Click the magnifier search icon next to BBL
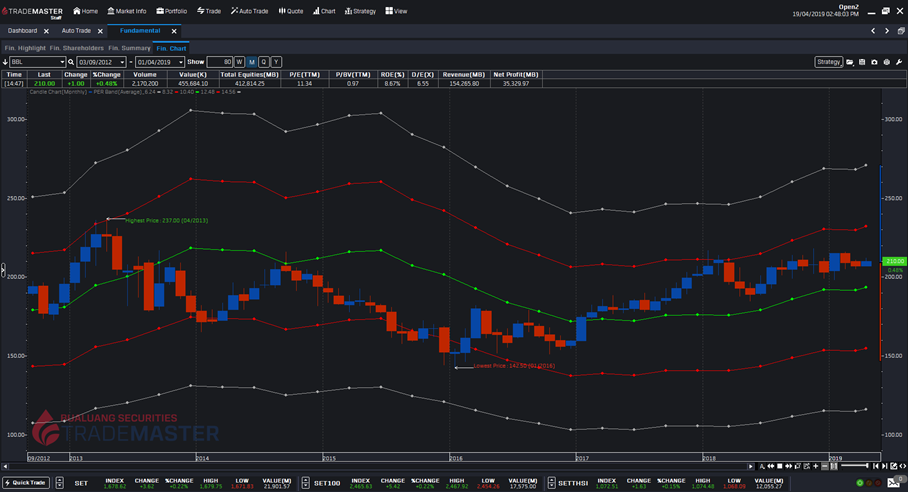 pos(71,62)
